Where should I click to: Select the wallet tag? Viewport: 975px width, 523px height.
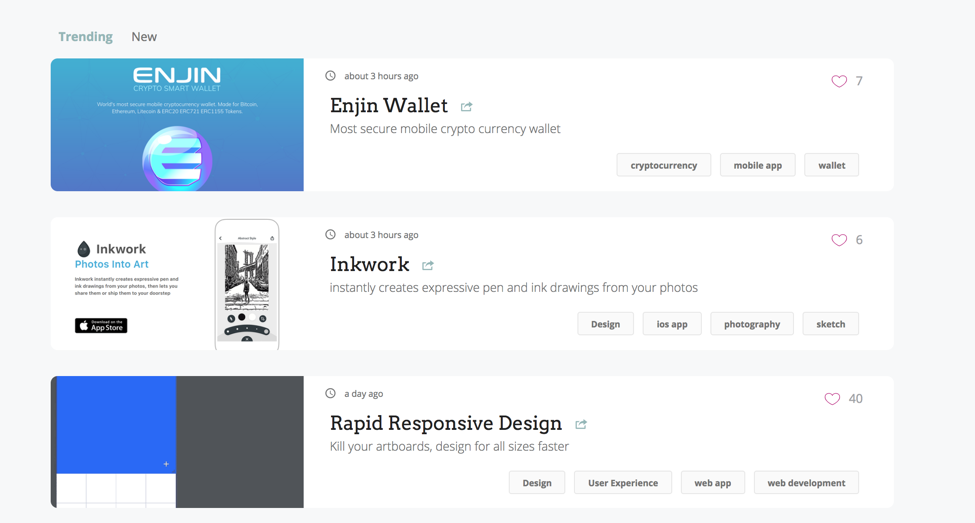831,165
